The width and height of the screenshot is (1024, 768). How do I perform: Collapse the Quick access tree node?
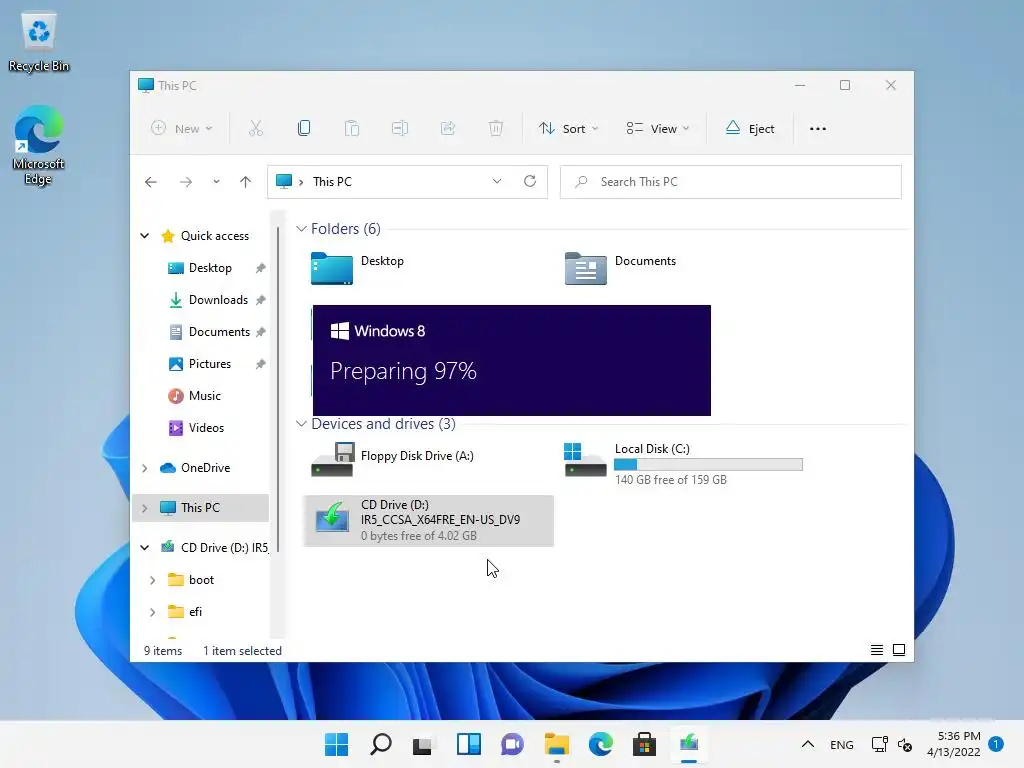tap(145, 236)
